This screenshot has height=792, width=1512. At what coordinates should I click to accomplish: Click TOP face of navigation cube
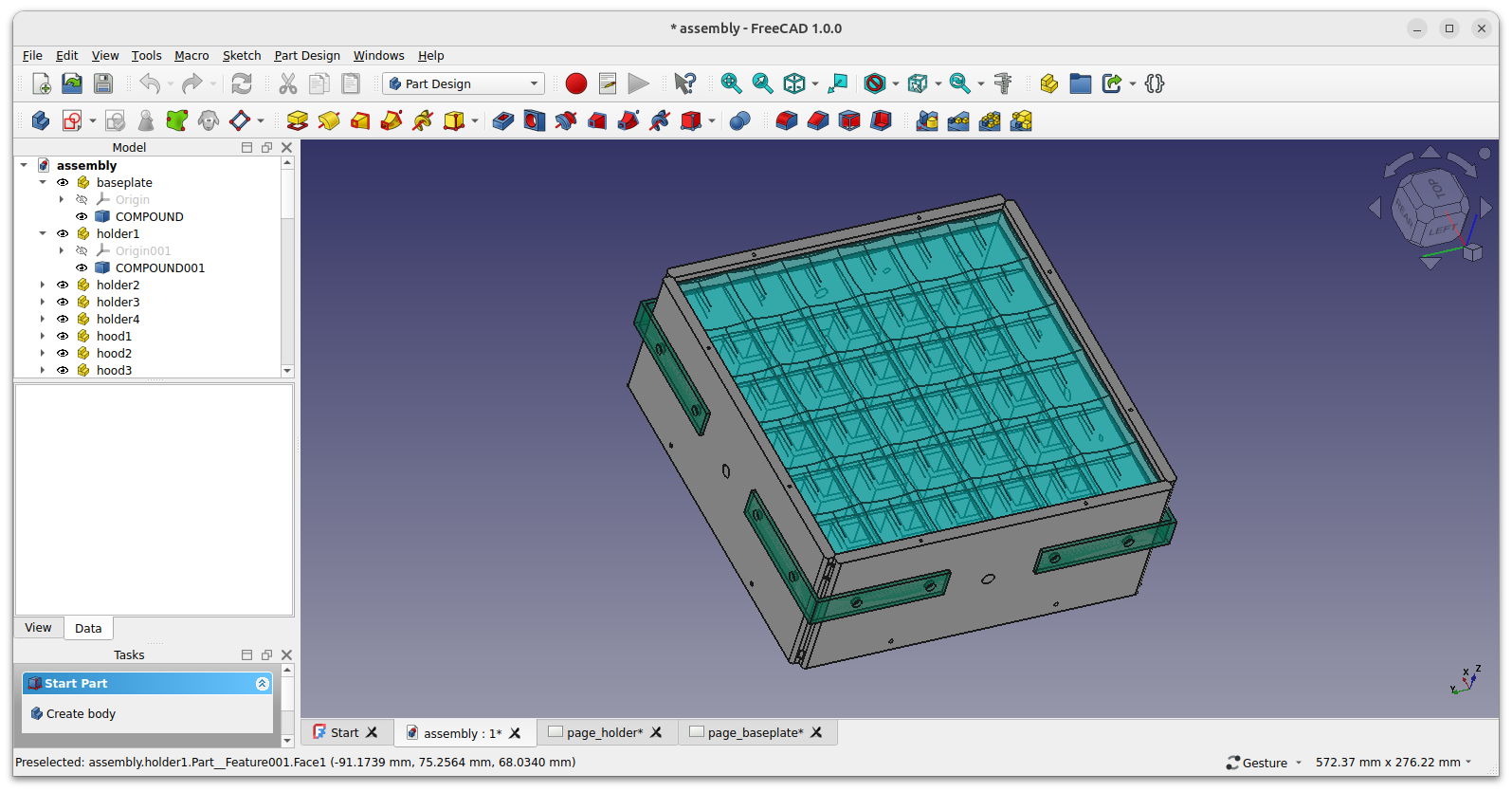point(1435,189)
